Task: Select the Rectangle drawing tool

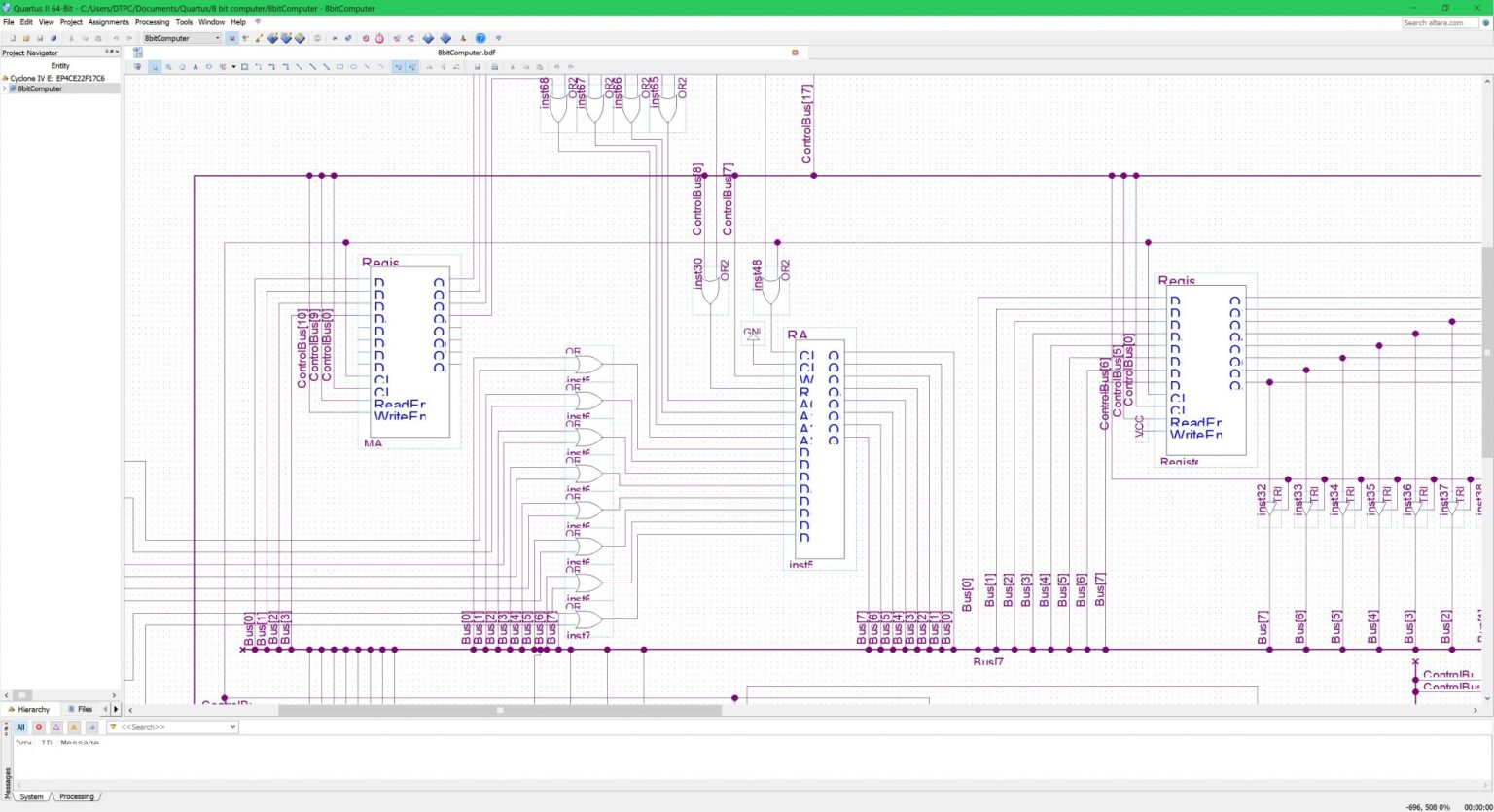Action: pos(339,67)
